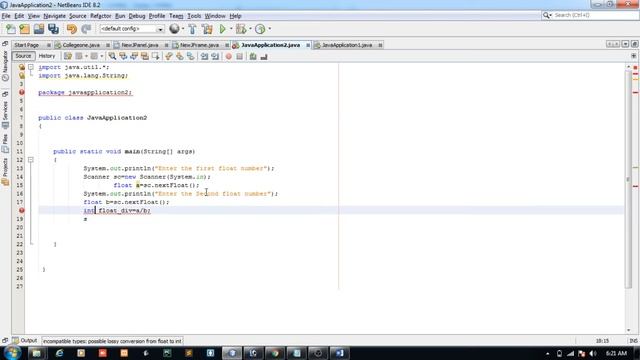Click the red Start Macro Recording icon
This screenshot has height=360, width=640.
(229, 56)
